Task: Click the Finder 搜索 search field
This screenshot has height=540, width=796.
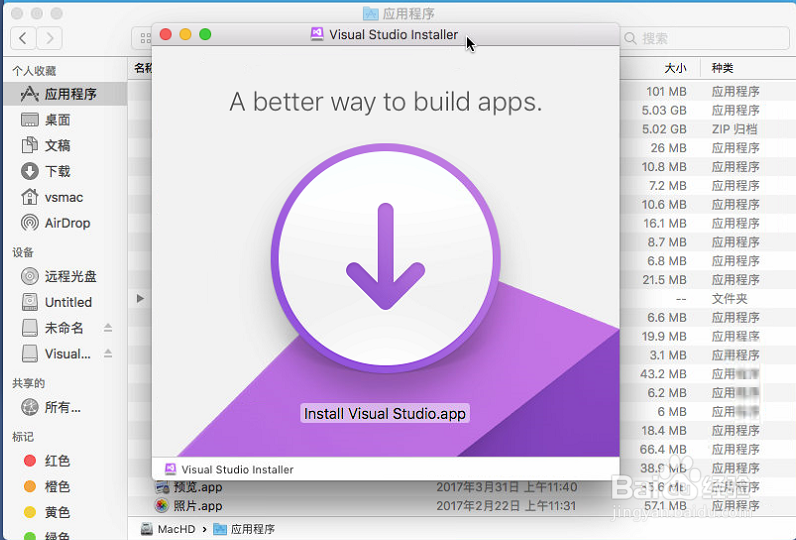Action: (x=705, y=39)
